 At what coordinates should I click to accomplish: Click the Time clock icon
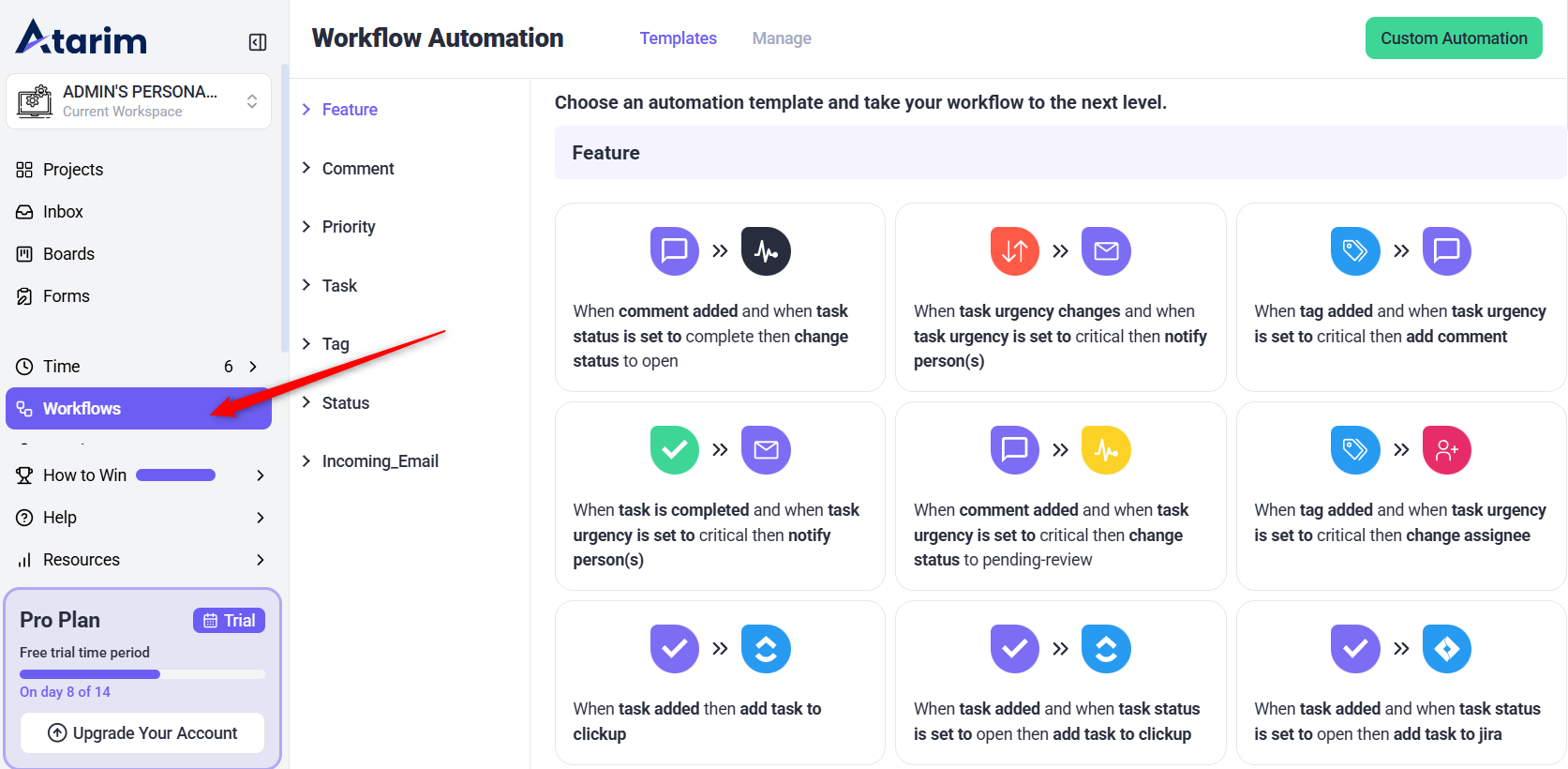tap(24, 367)
